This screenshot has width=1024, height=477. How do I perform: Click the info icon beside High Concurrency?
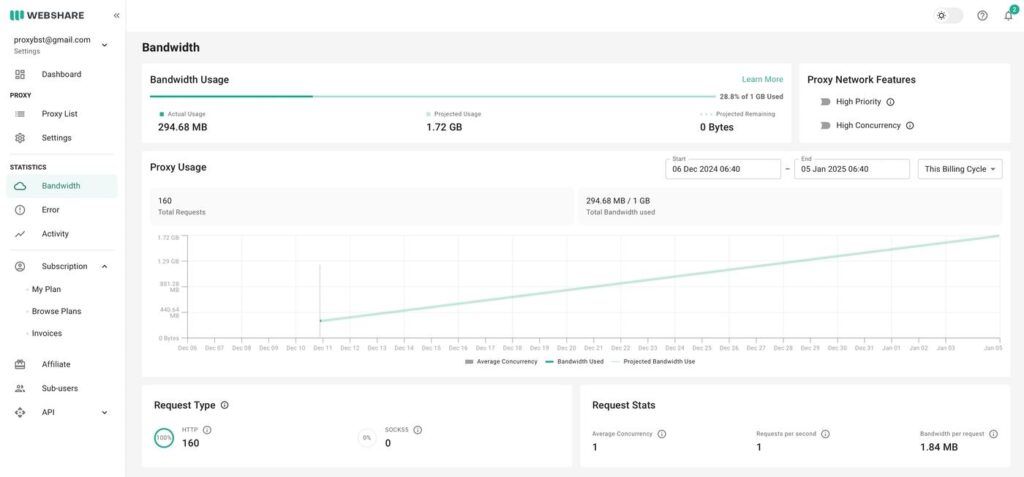click(910, 126)
